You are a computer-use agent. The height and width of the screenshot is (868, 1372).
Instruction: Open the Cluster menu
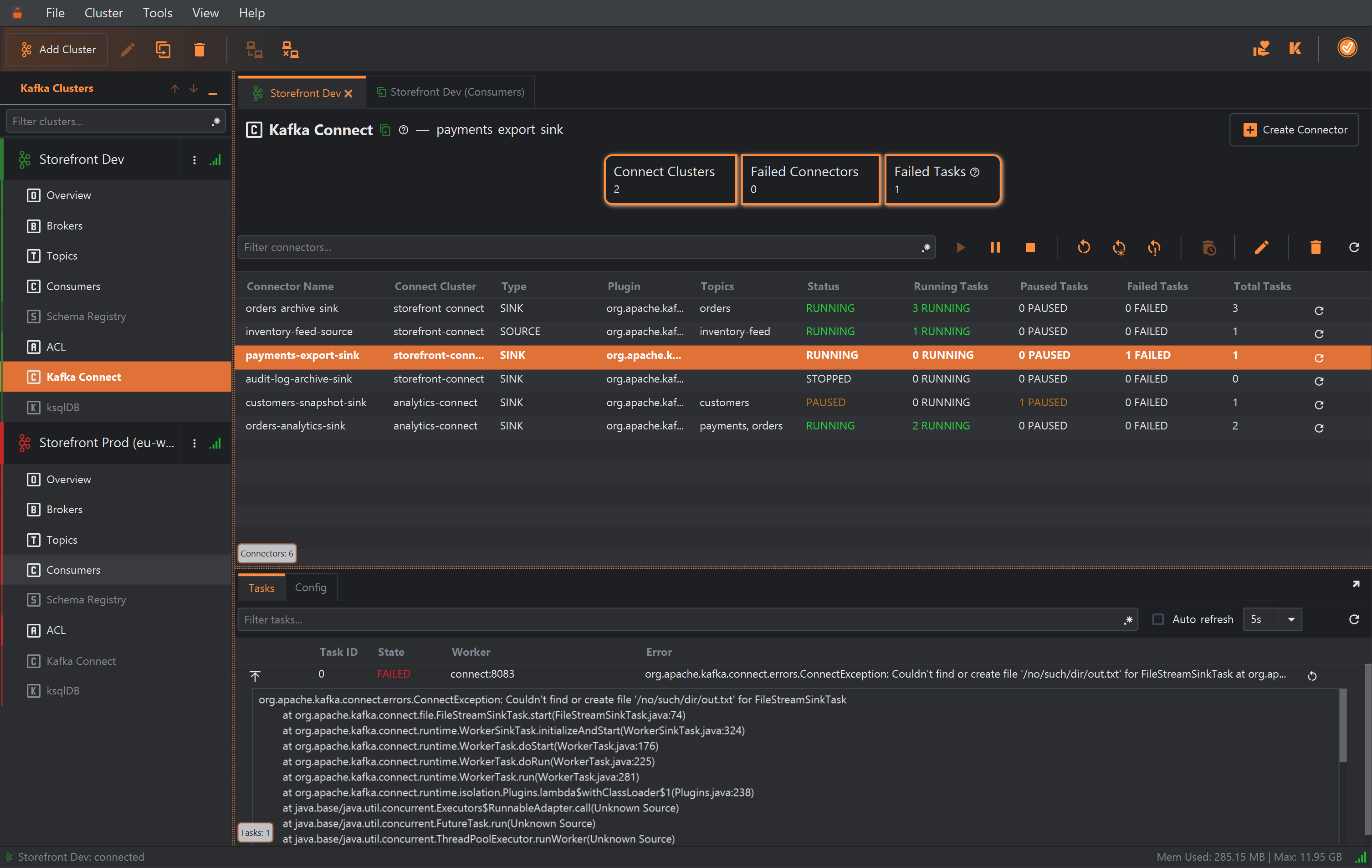(x=103, y=13)
